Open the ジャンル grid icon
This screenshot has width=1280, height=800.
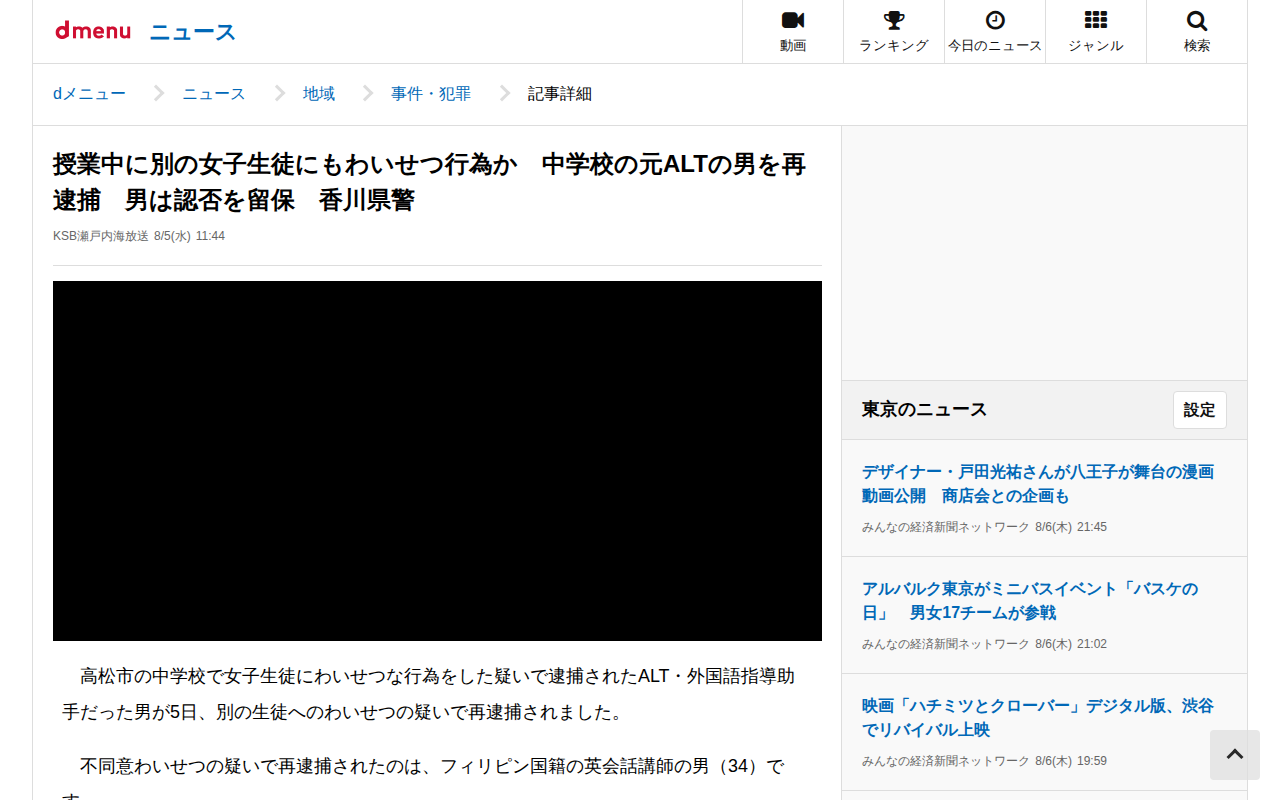[x=1096, y=21]
